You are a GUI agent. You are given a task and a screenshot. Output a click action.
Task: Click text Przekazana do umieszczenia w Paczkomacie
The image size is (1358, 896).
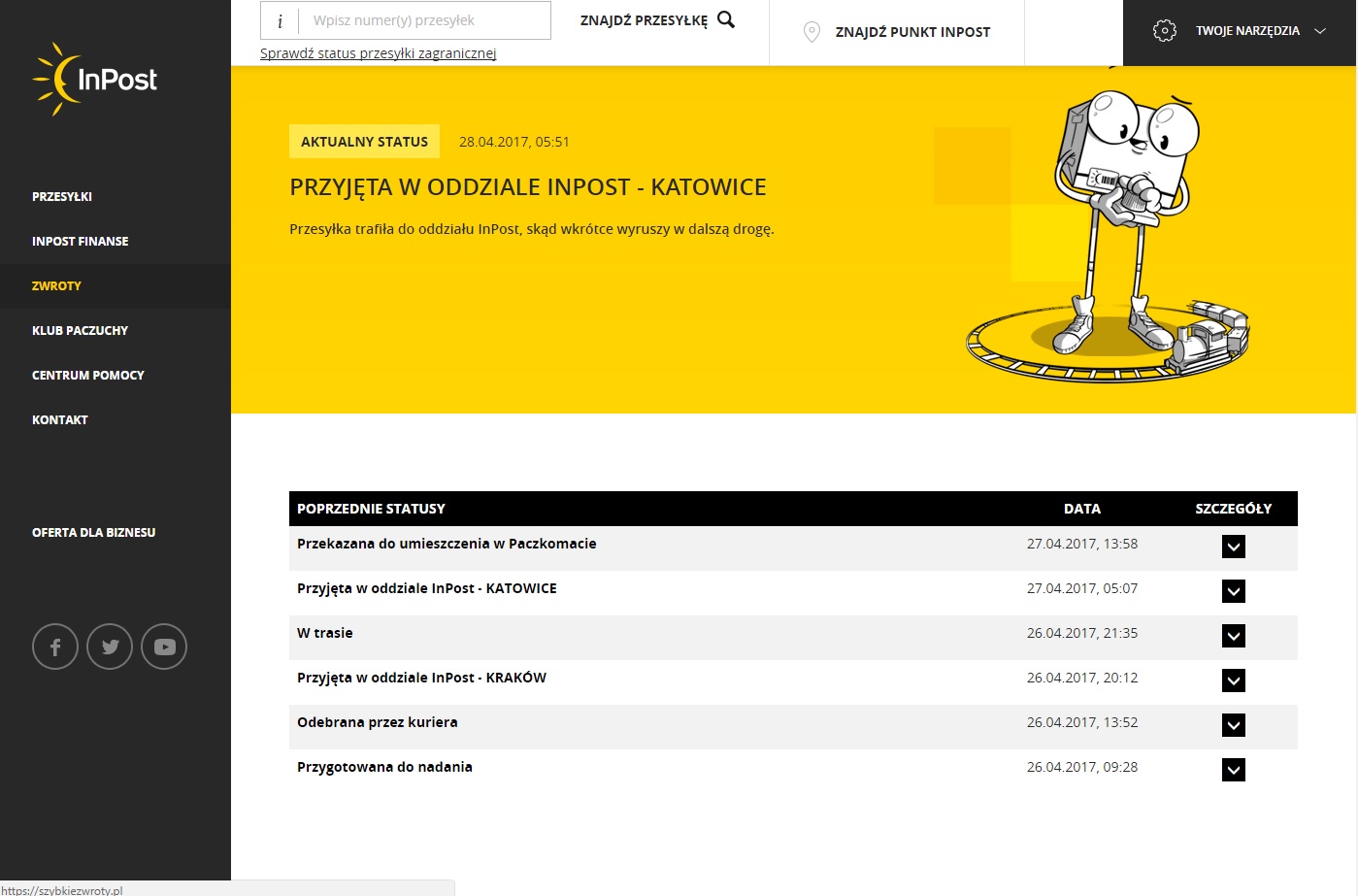click(x=447, y=544)
